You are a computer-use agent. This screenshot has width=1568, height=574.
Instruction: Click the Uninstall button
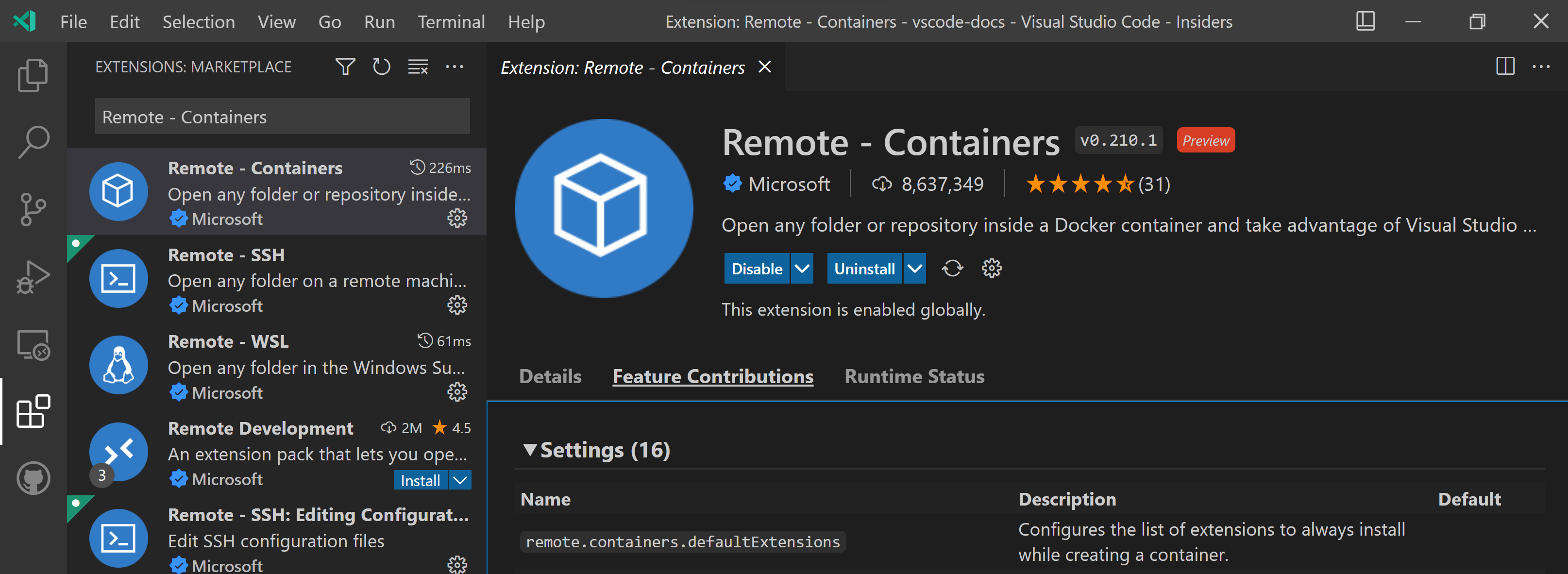point(864,269)
